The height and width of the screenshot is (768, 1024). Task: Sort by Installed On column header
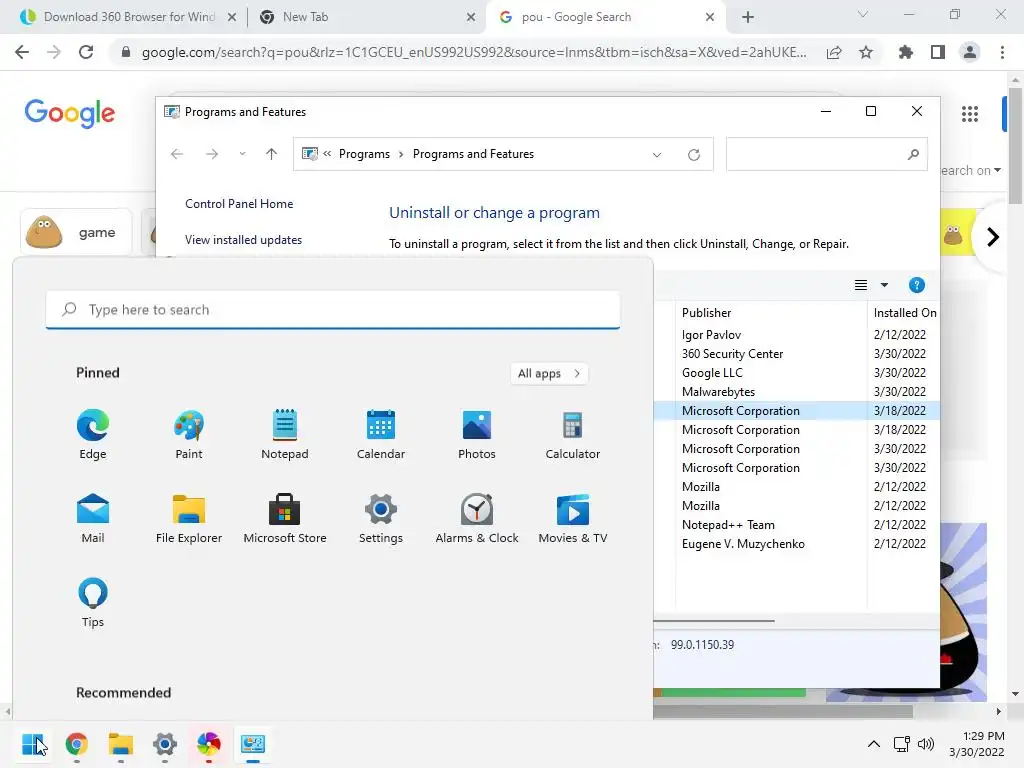[904, 313]
